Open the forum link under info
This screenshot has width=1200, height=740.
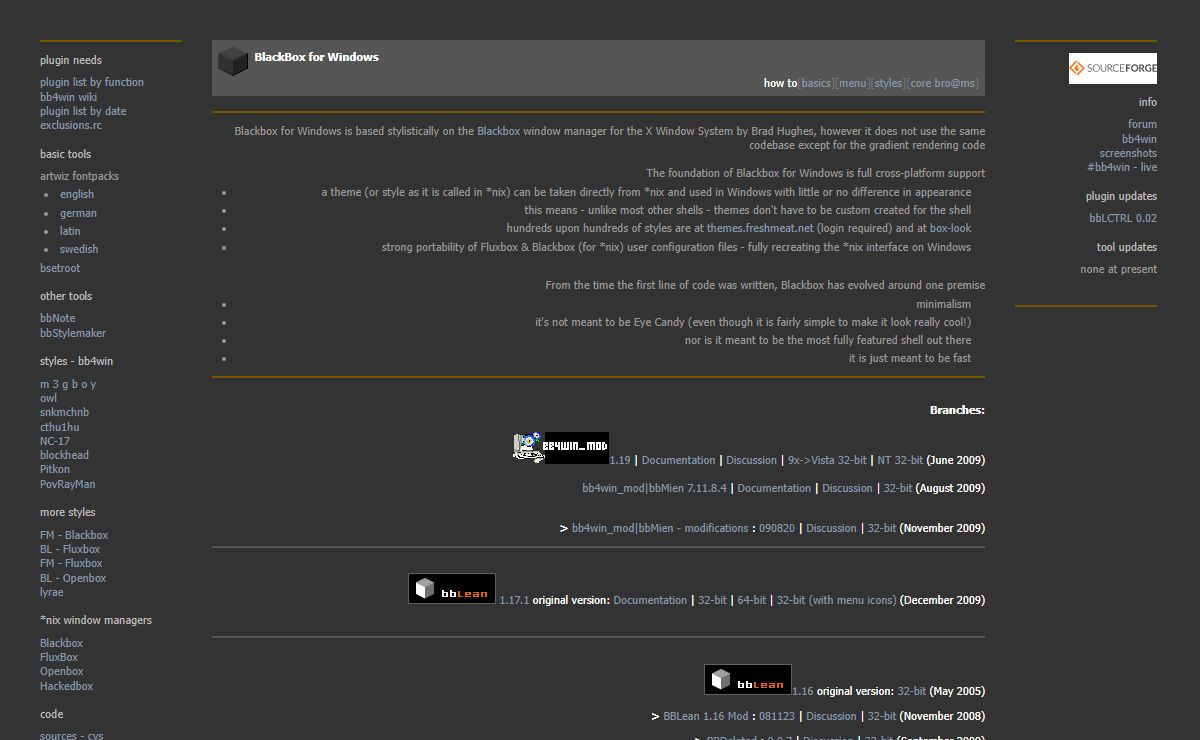point(1142,124)
